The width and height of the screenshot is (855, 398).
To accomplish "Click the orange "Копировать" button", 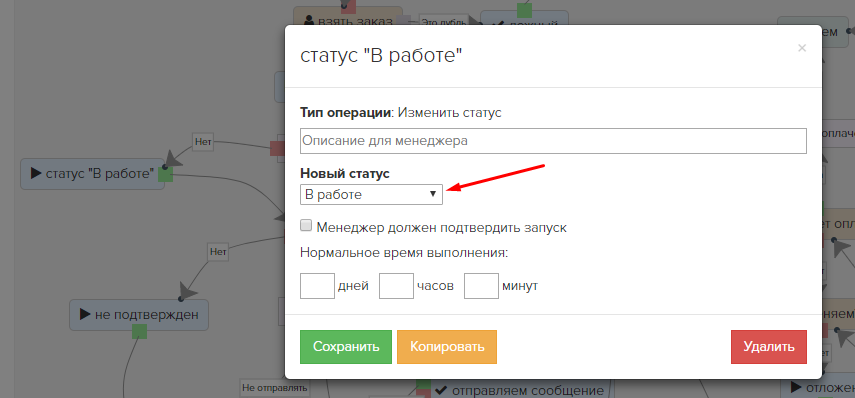I will (447, 347).
